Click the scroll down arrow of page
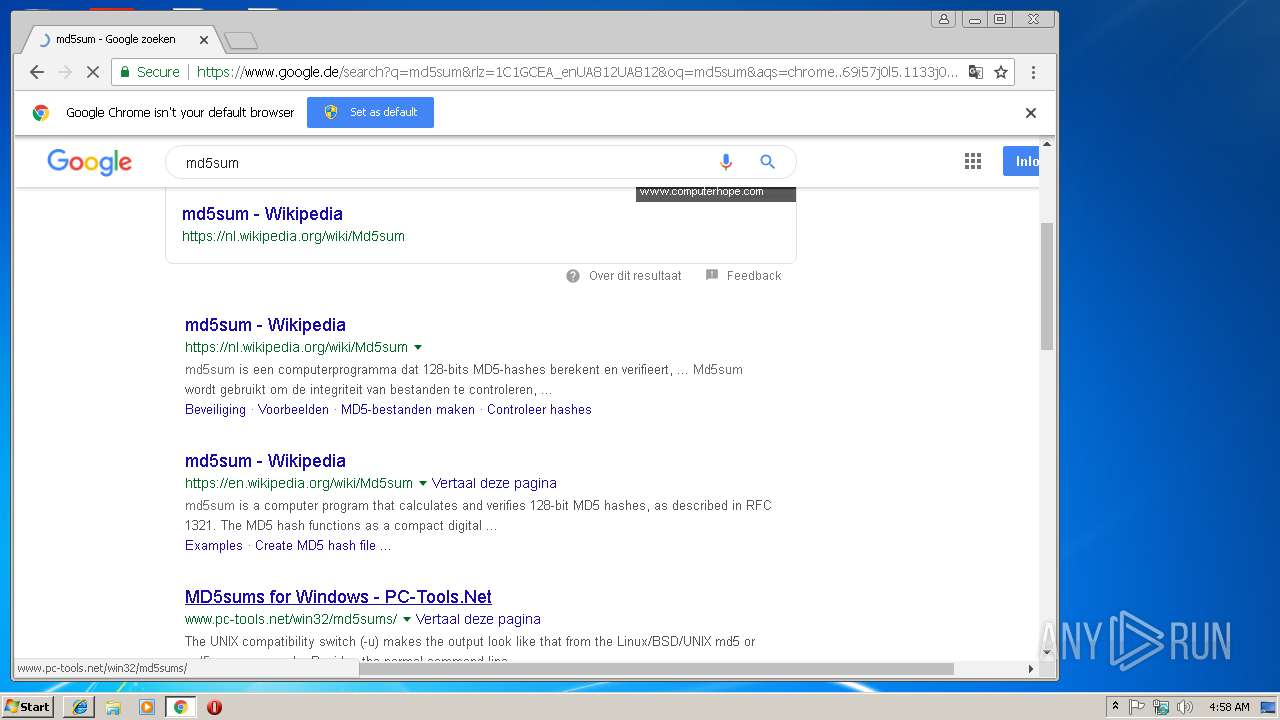 [1047, 653]
